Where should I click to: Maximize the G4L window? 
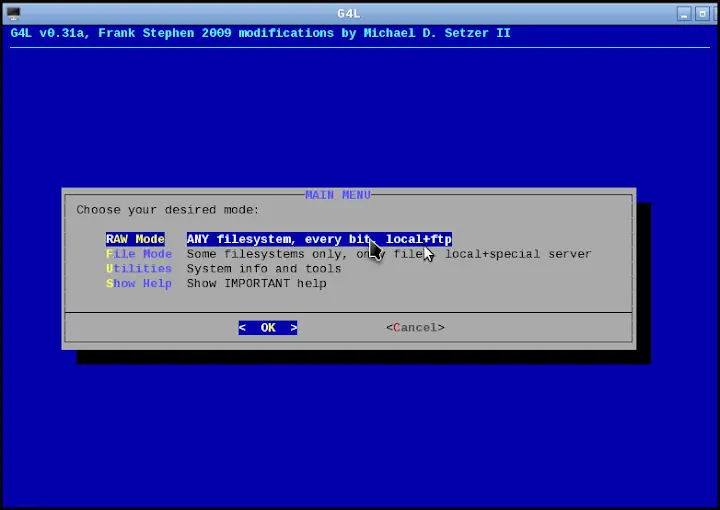pyautogui.click(x=702, y=14)
